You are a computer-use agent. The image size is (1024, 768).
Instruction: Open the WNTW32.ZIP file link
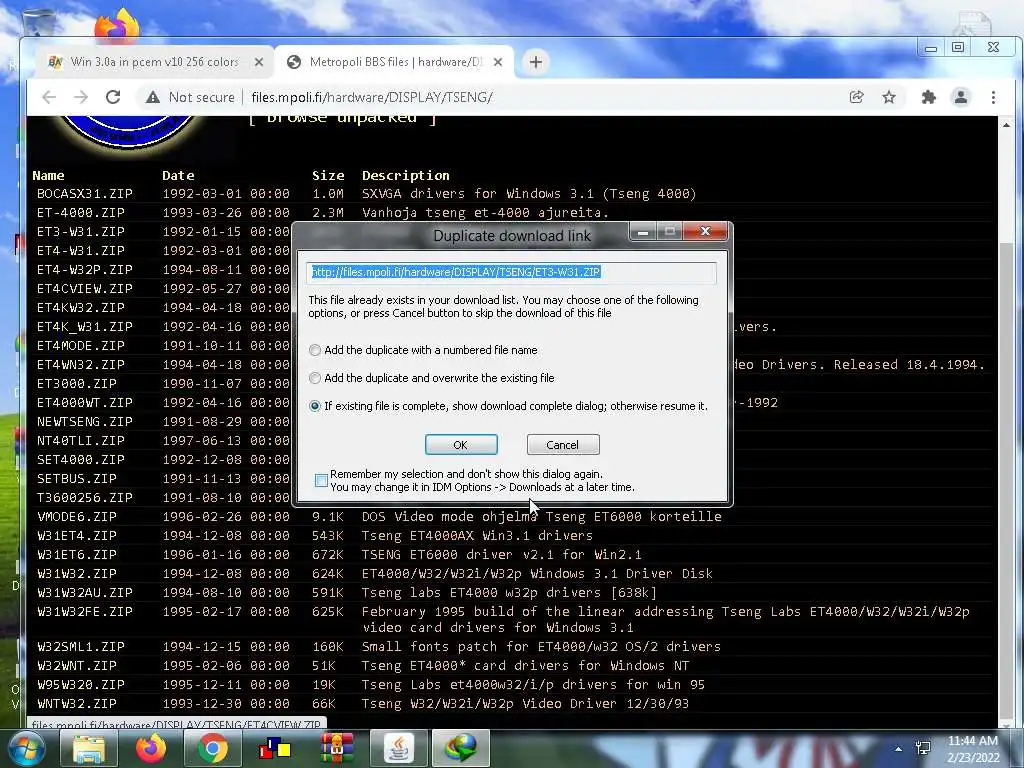(x=77, y=704)
